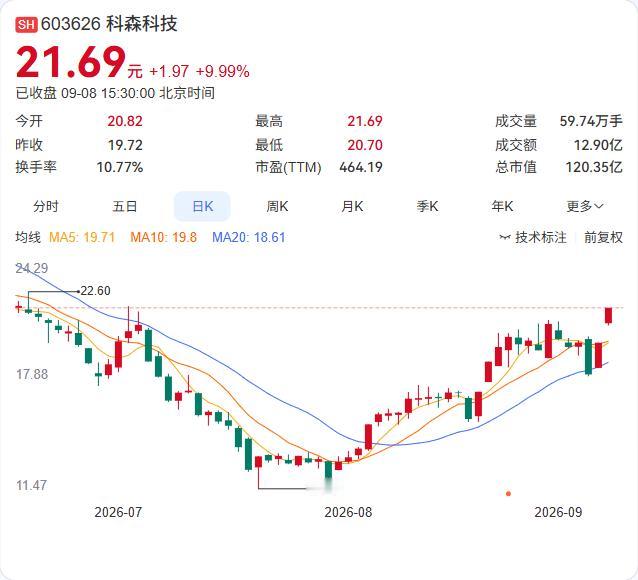This screenshot has height=580, width=638.
Task: Click the 均线 label
Action: [x=28, y=237]
